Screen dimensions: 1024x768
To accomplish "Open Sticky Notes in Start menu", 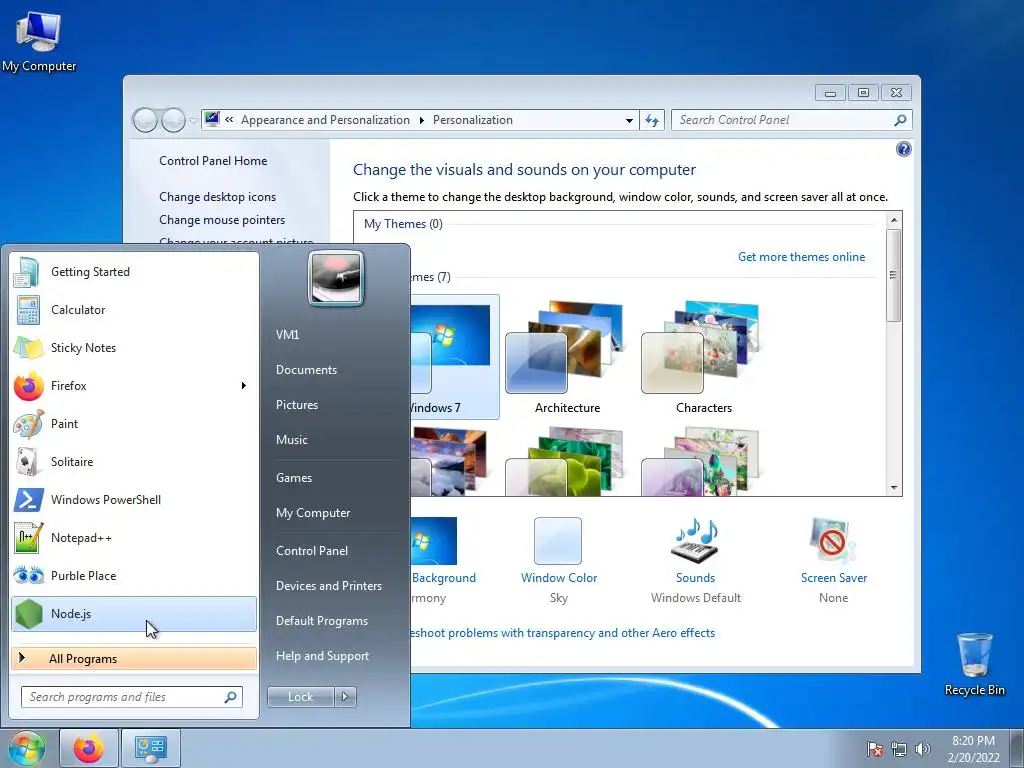I will [x=134, y=347].
